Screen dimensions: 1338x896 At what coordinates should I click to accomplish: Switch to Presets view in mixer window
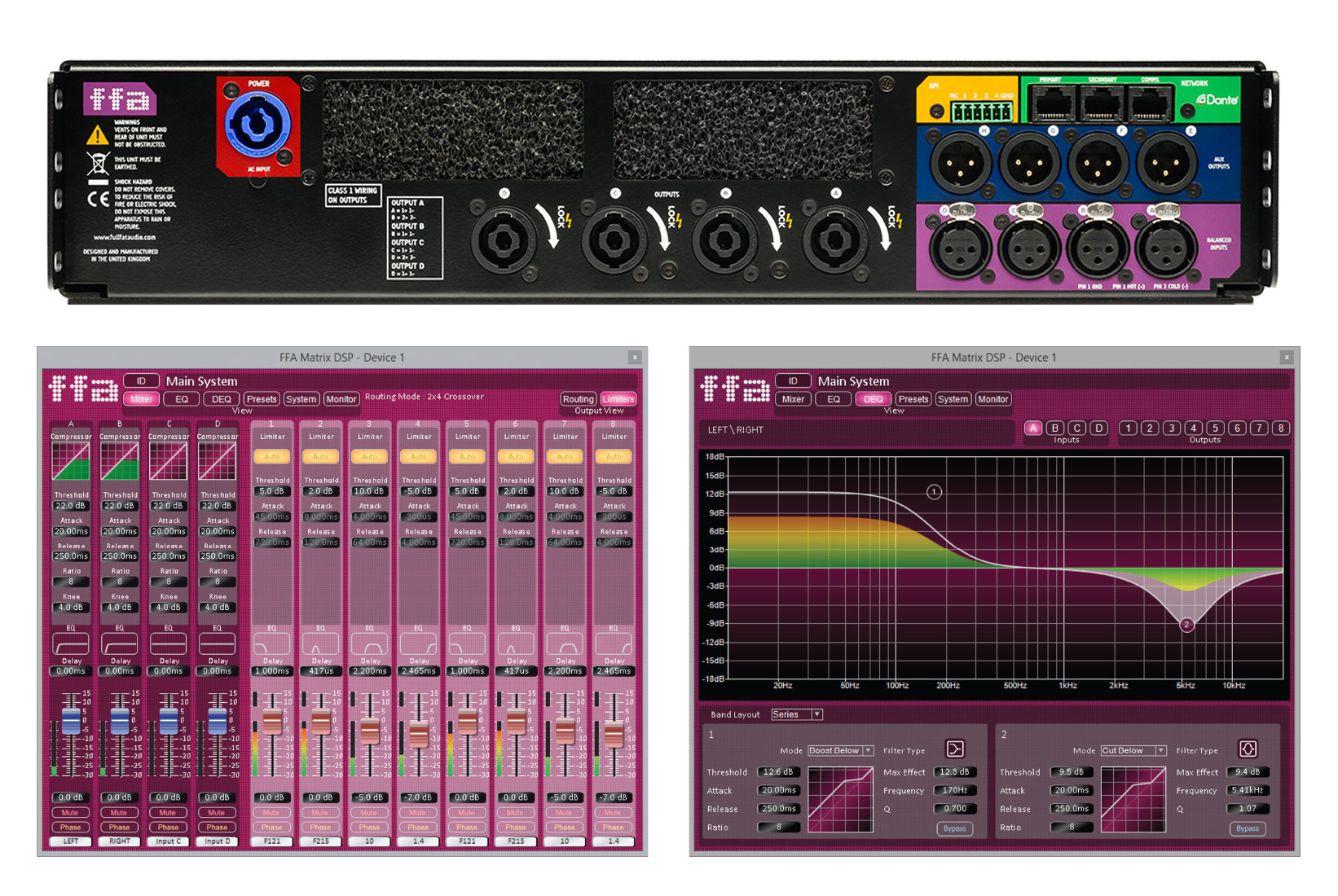(262, 399)
